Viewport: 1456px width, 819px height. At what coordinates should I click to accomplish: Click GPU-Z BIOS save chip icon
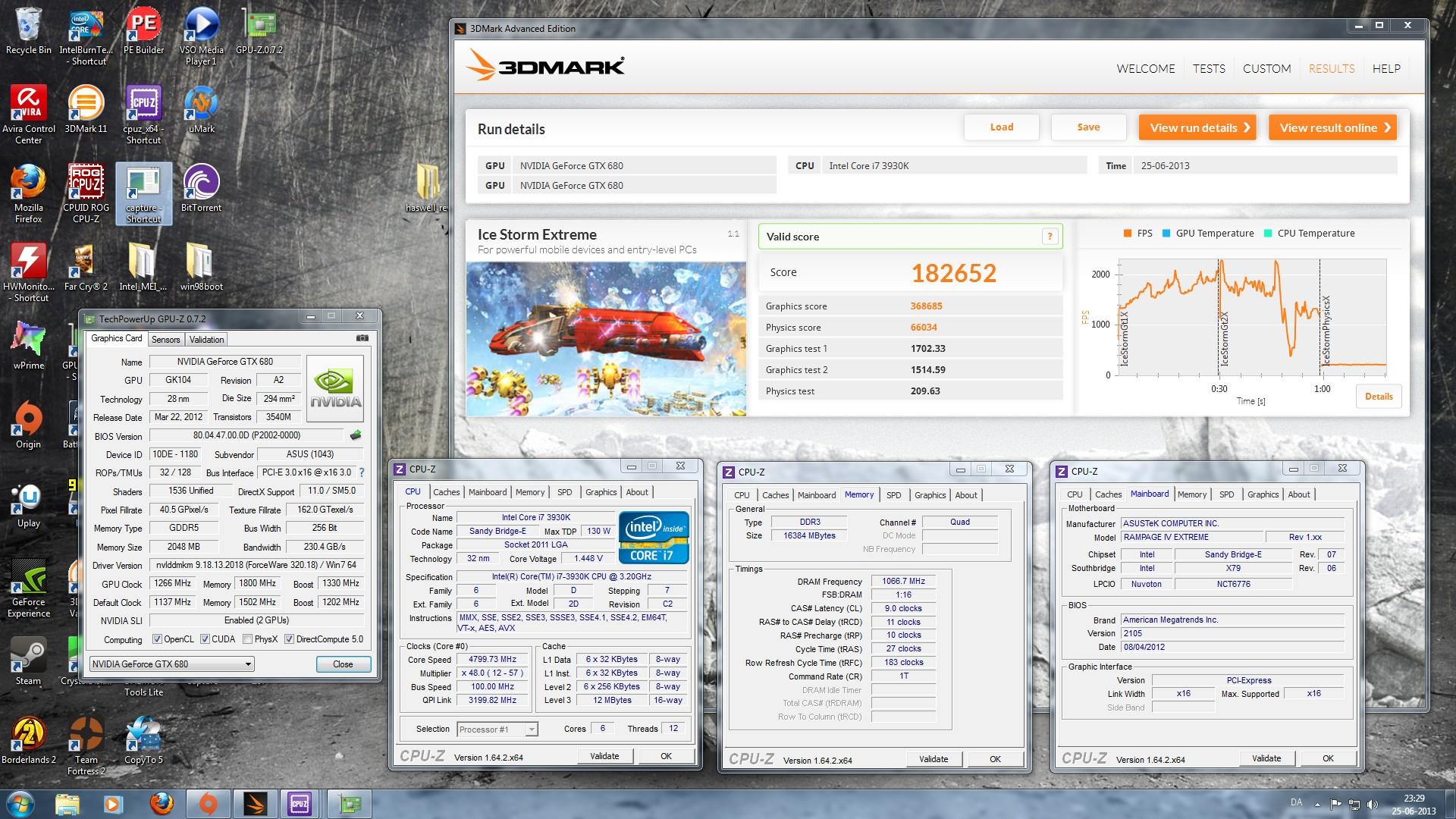click(355, 435)
